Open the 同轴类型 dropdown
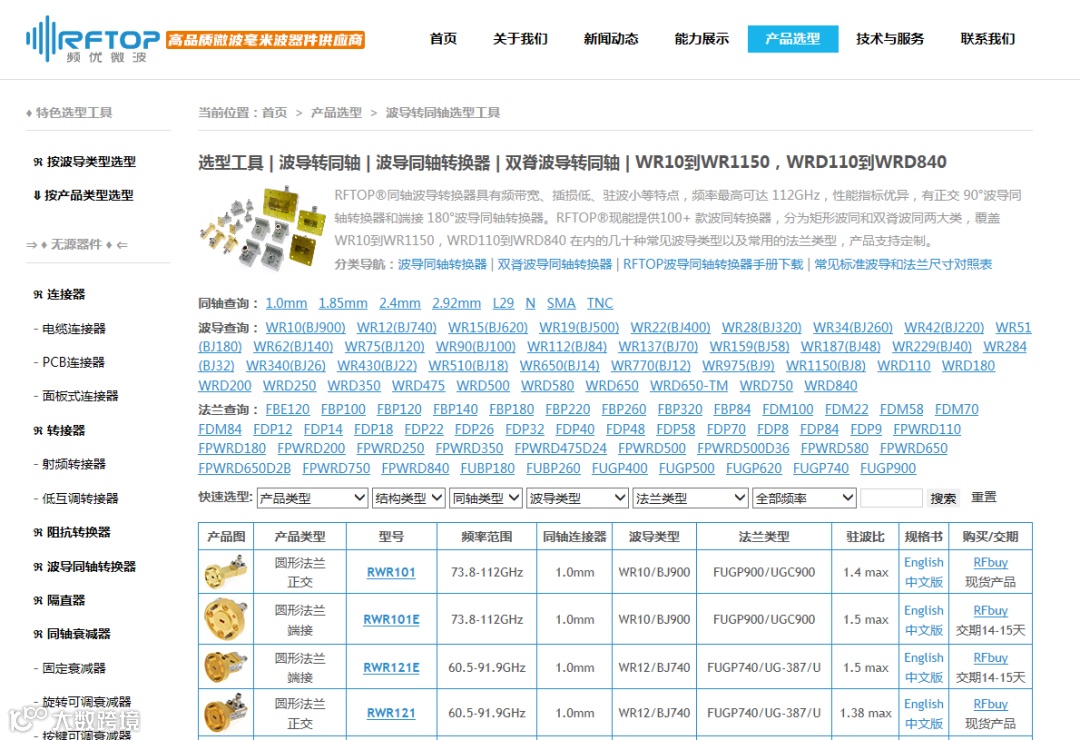 (x=486, y=498)
